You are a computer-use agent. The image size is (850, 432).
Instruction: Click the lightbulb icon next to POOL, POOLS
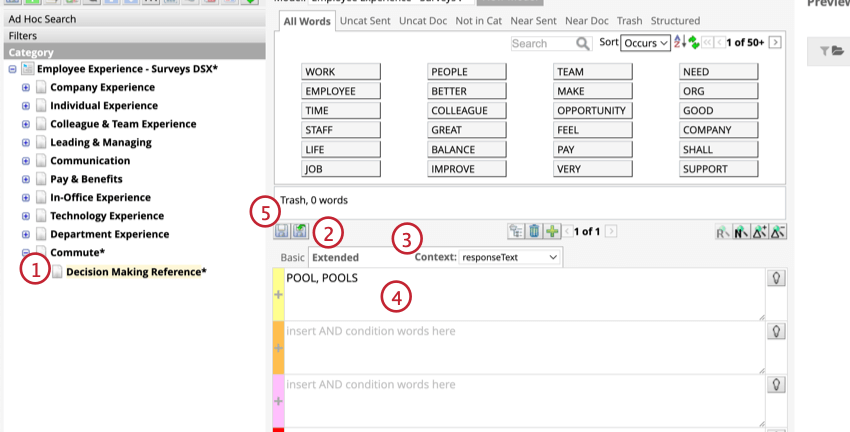point(775,278)
